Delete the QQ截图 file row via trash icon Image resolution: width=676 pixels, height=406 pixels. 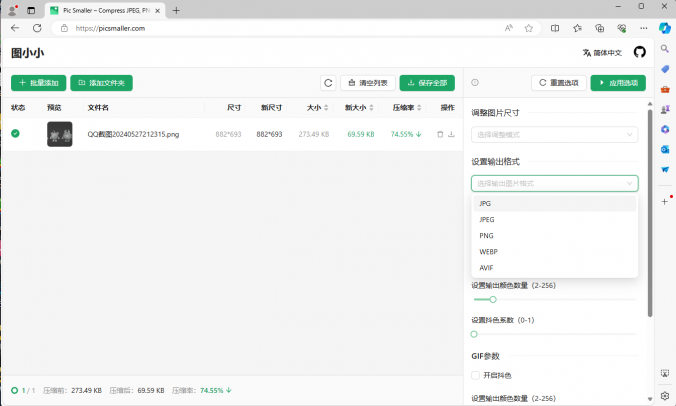[440, 134]
